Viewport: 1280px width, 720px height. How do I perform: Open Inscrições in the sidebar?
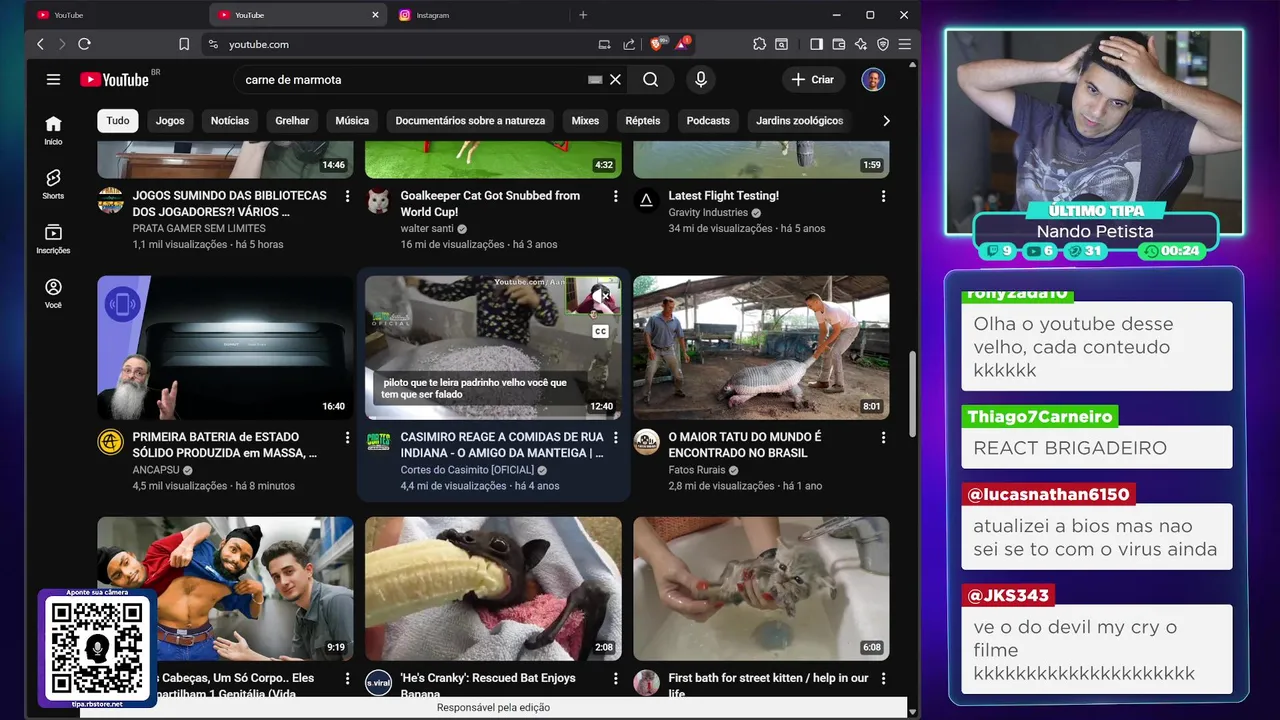(53, 238)
